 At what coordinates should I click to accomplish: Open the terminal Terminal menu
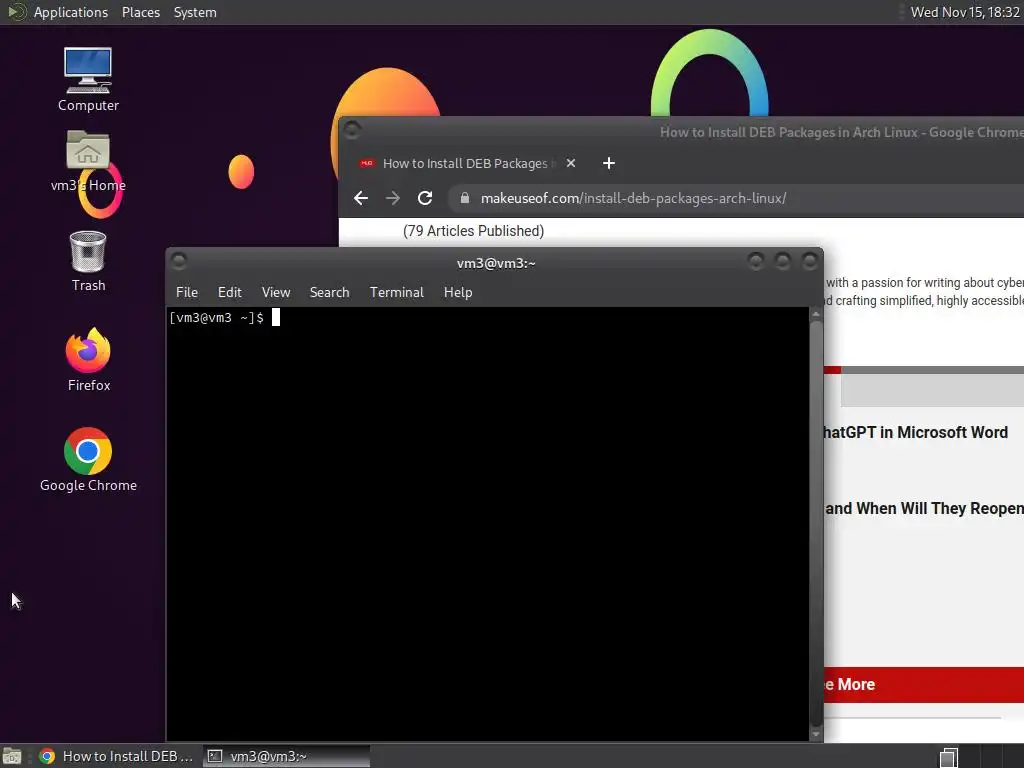coord(396,292)
